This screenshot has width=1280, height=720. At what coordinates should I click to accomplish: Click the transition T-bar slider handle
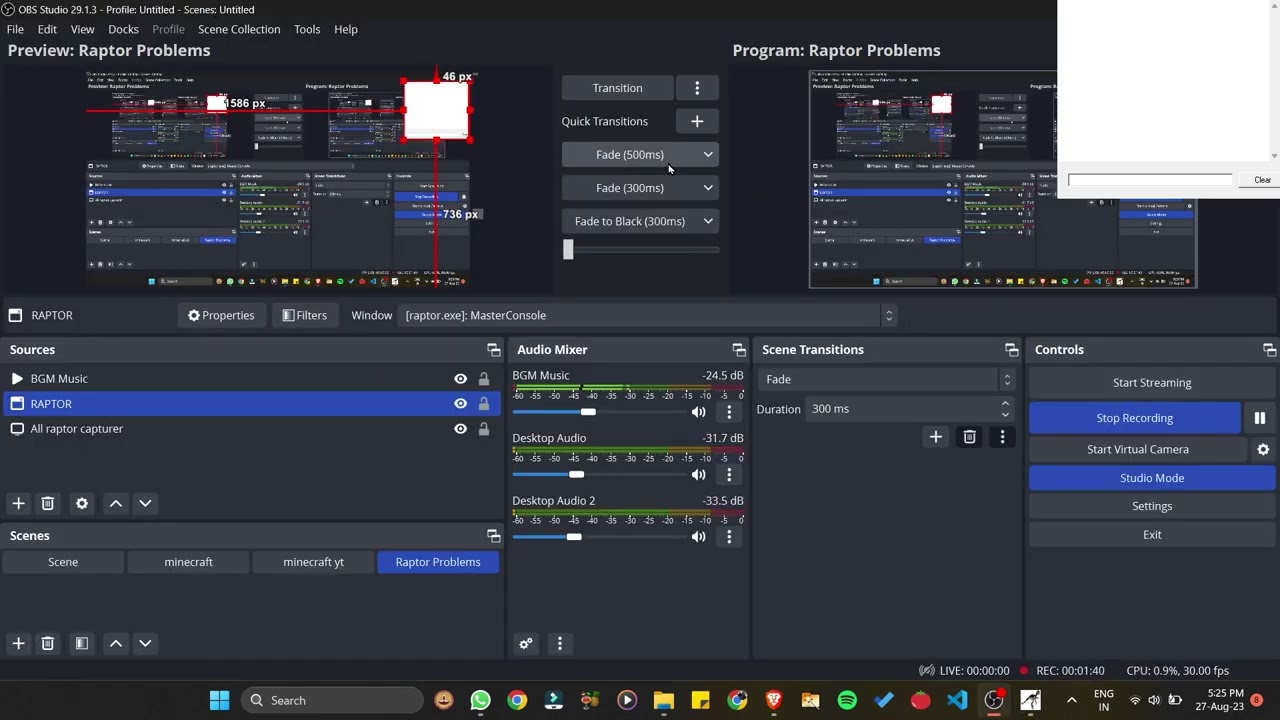pyautogui.click(x=568, y=250)
